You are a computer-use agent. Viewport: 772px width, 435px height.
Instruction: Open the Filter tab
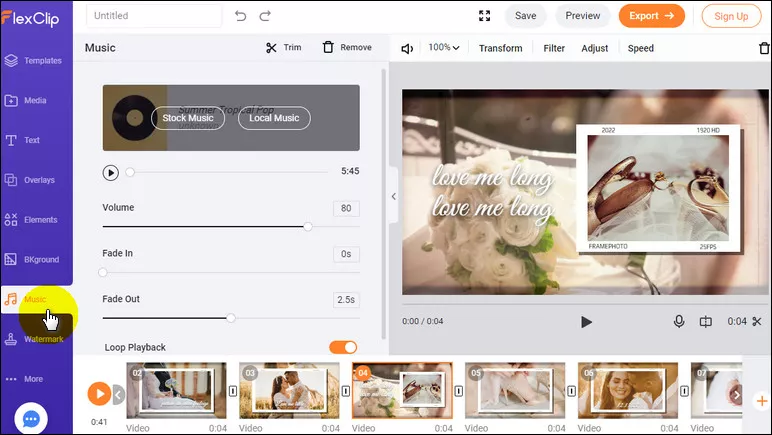click(554, 48)
